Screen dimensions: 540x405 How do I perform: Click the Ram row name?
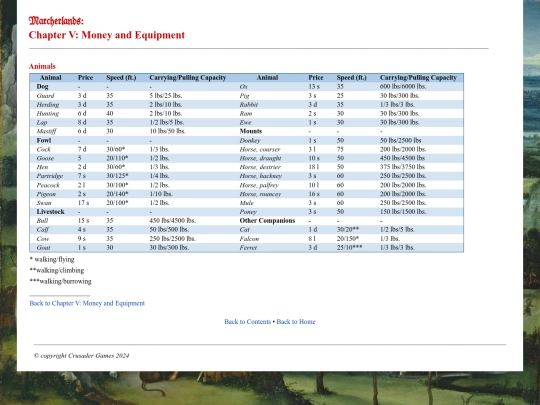tap(246, 114)
